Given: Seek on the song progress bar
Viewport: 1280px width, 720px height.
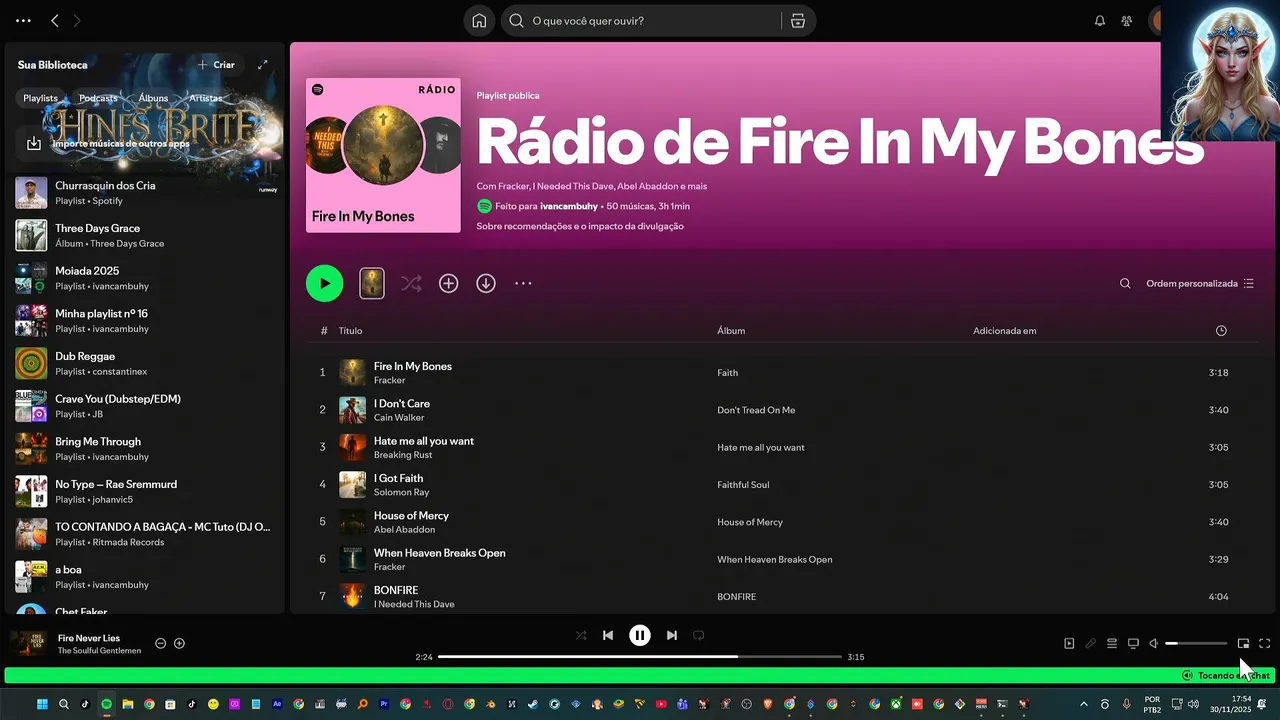Looking at the screenshot, I should click(x=640, y=657).
